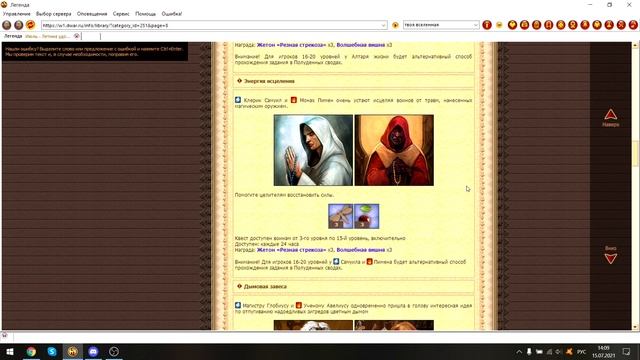Open Волшебная вишня link under Энергия исцеления quest

point(360,250)
